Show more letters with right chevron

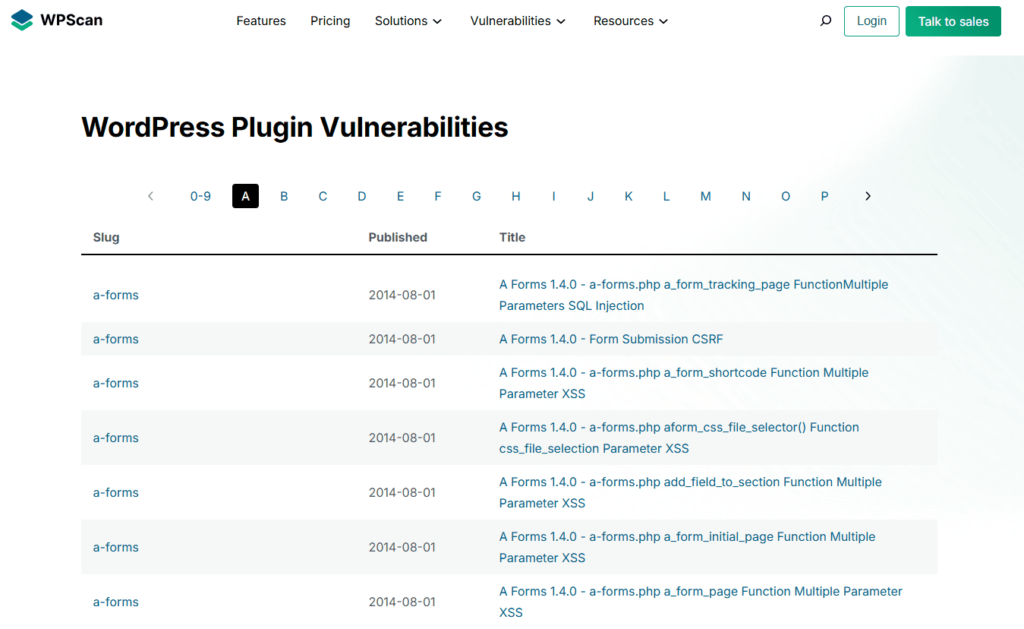(x=868, y=196)
